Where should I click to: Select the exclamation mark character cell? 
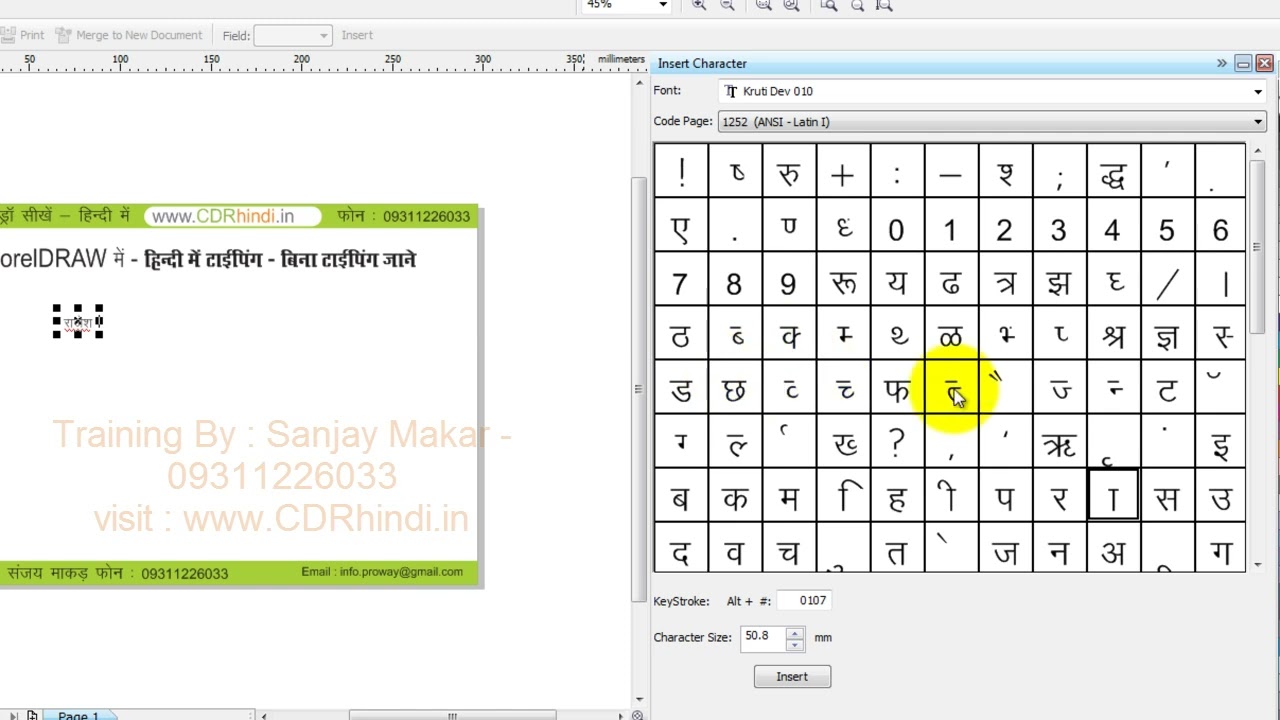tap(681, 172)
